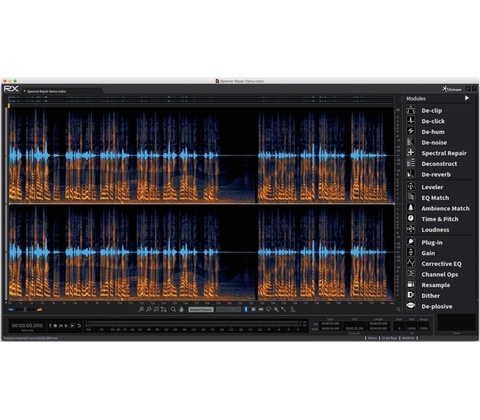The image size is (480, 420).
Task: Select the time-frequency rectangle selection tool
Action: 253,309
